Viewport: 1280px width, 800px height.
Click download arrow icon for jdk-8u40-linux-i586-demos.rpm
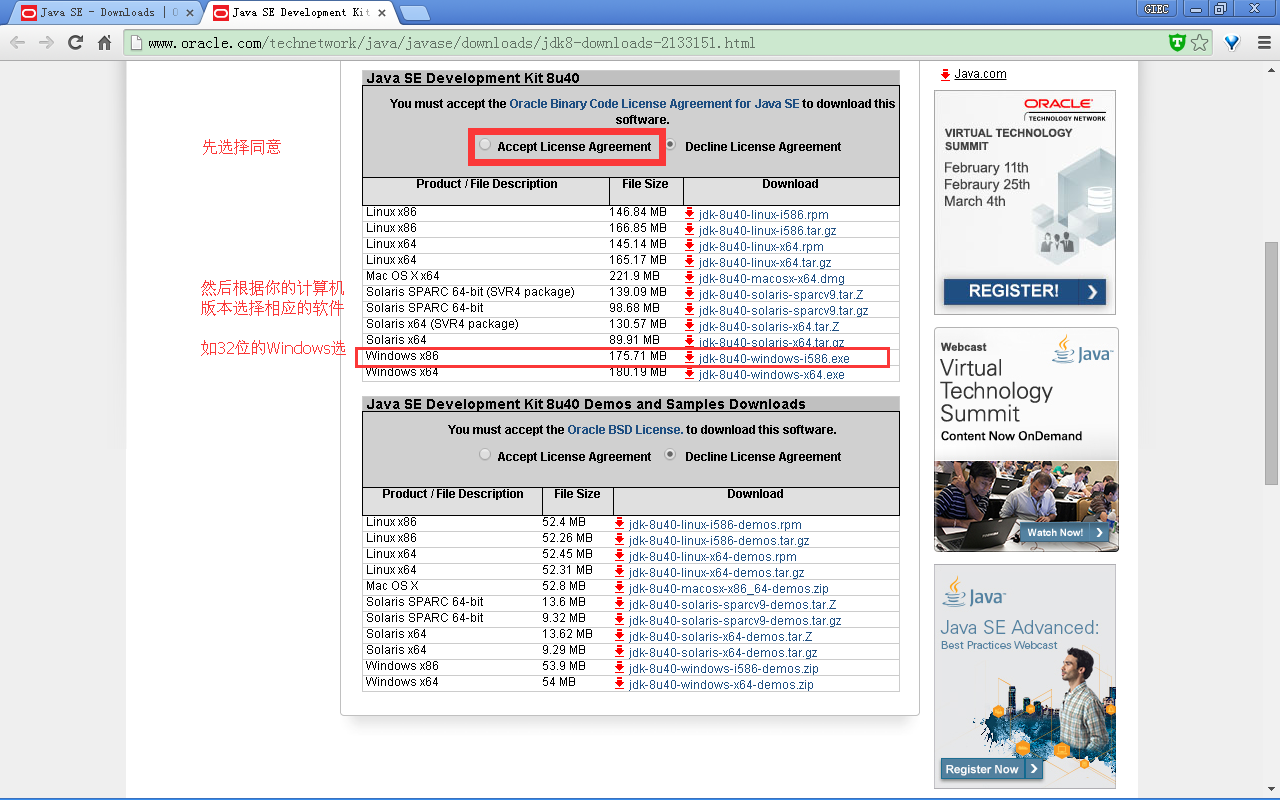pos(619,524)
